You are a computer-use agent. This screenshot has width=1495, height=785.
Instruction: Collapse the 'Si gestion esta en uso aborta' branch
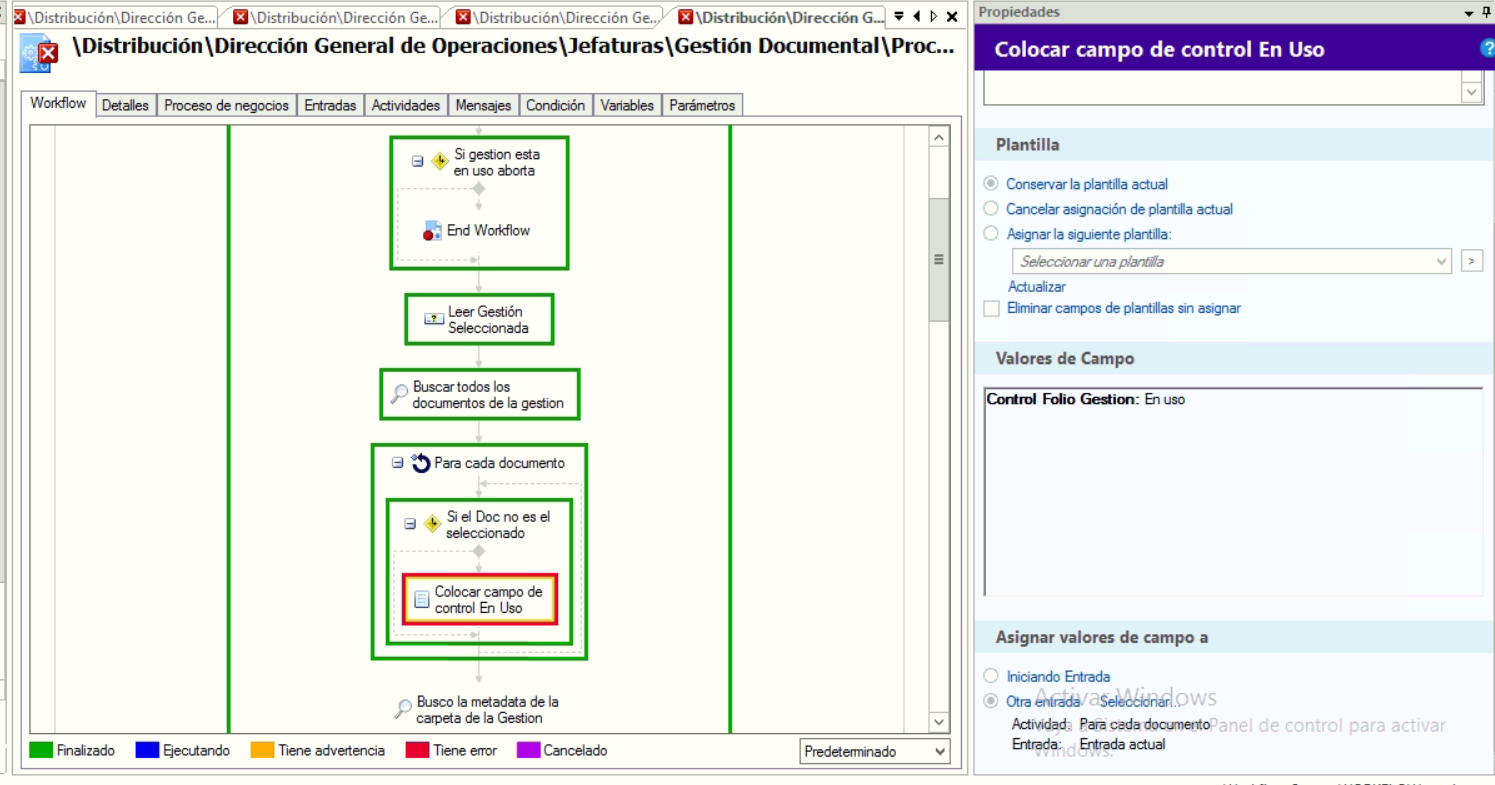(418, 162)
